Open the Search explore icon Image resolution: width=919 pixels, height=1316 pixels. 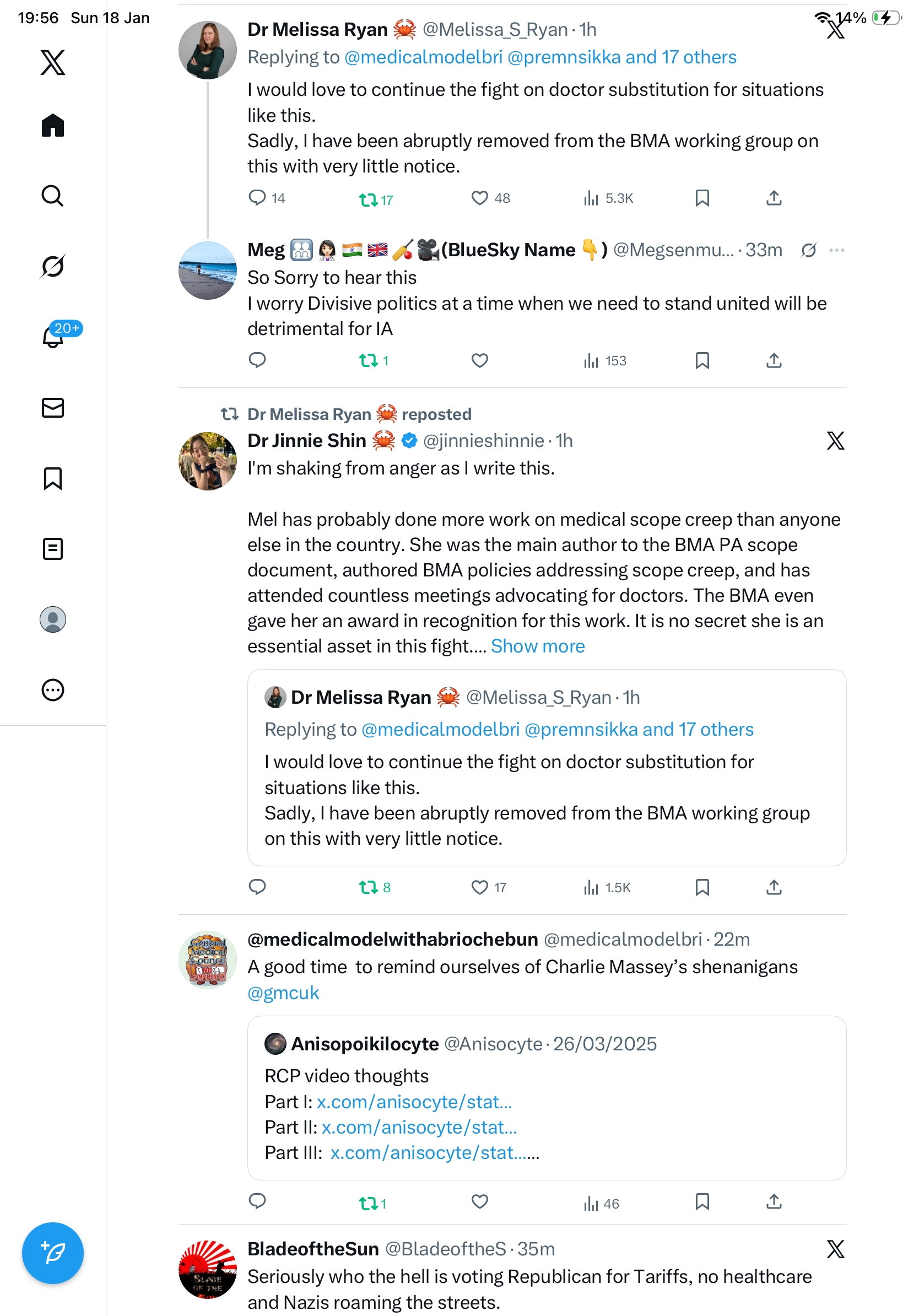pyautogui.click(x=53, y=196)
